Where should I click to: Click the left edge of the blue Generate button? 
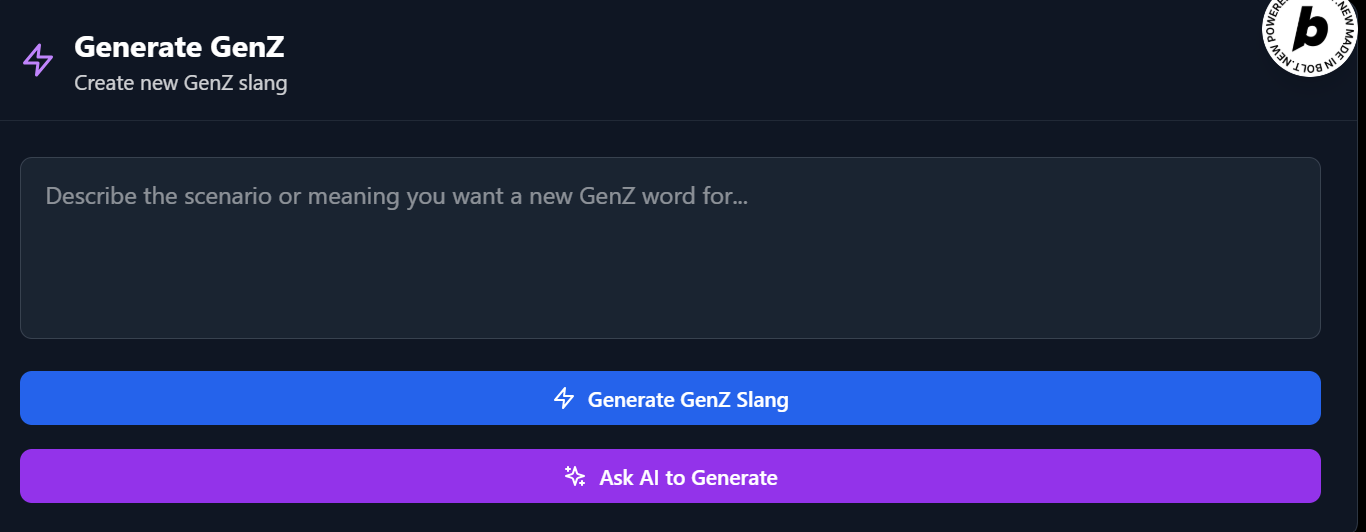click(x=40, y=398)
